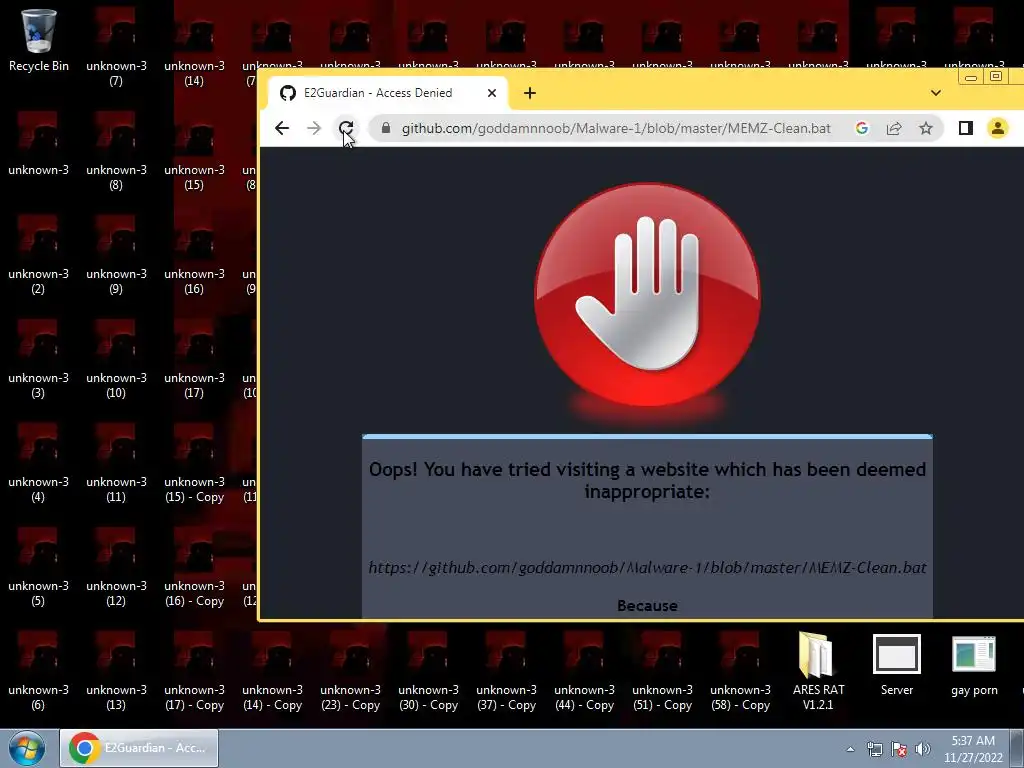Image resolution: width=1024 pixels, height=768 pixels.
Task: Select the unknown-3 (15) desktop file
Action: [x=194, y=152]
